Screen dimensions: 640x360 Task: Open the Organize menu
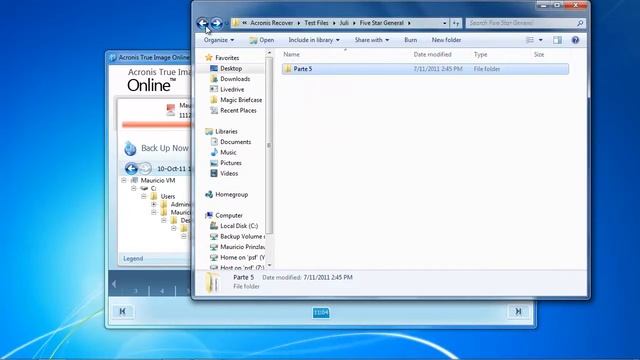219,40
